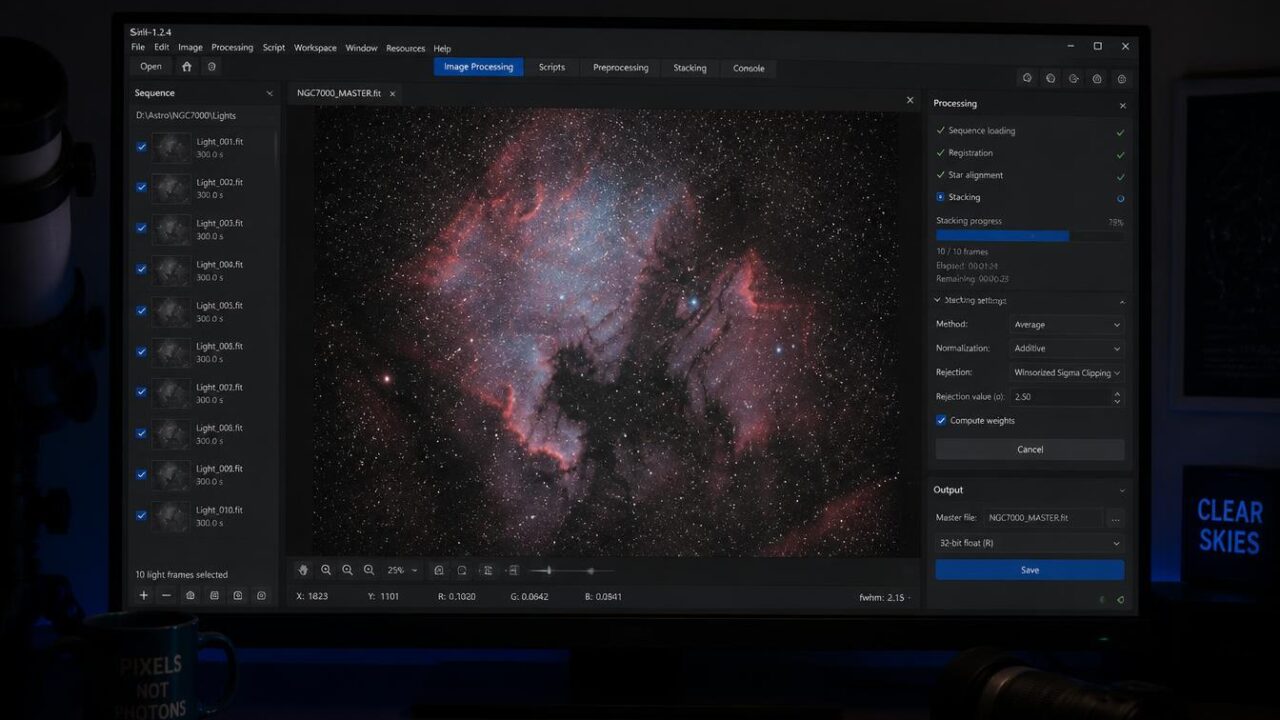This screenshot has height=720, width=1280.
Task: Click the Master file name field
Action: [x=1042, y=518]
